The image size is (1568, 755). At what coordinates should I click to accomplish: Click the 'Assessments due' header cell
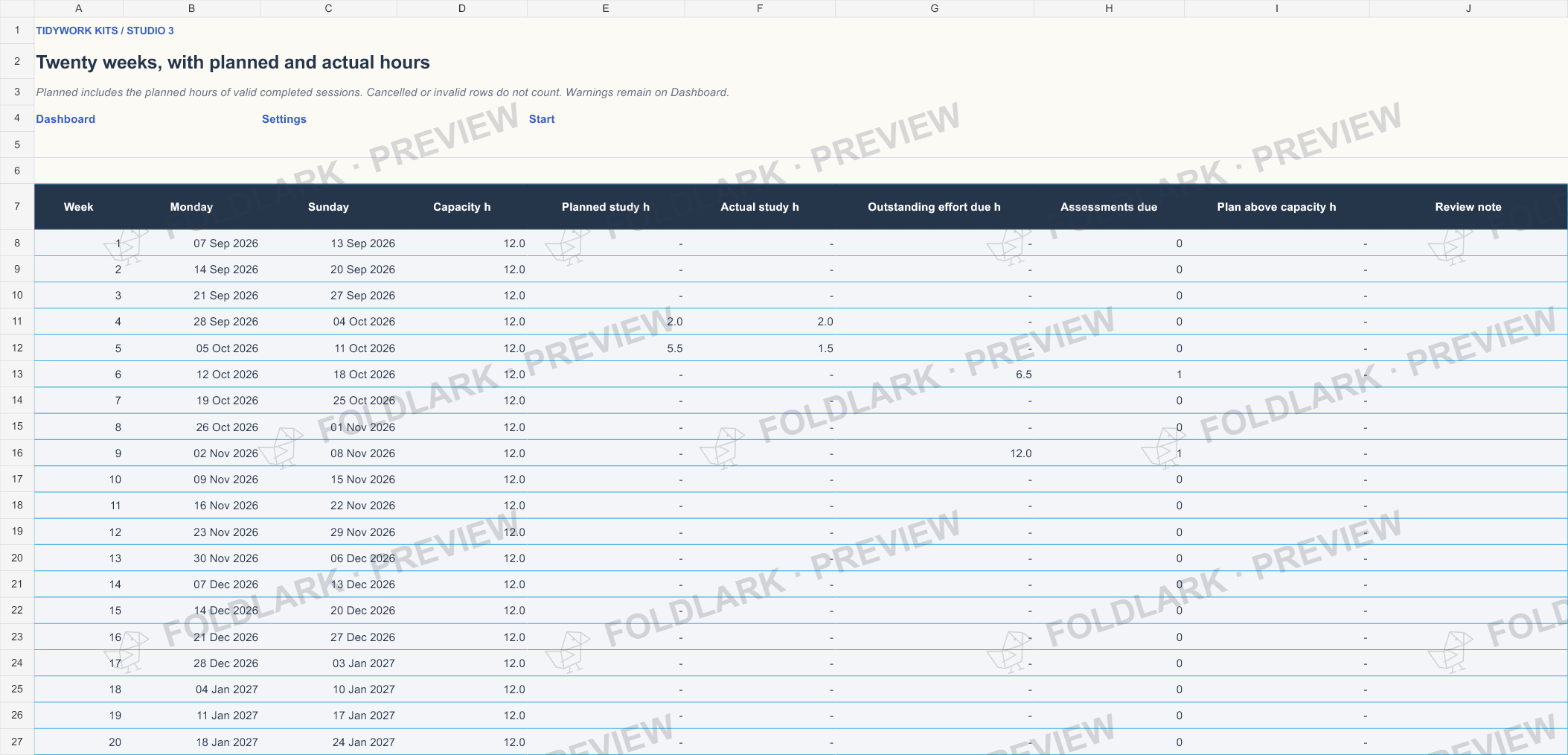click(1109, 207)
